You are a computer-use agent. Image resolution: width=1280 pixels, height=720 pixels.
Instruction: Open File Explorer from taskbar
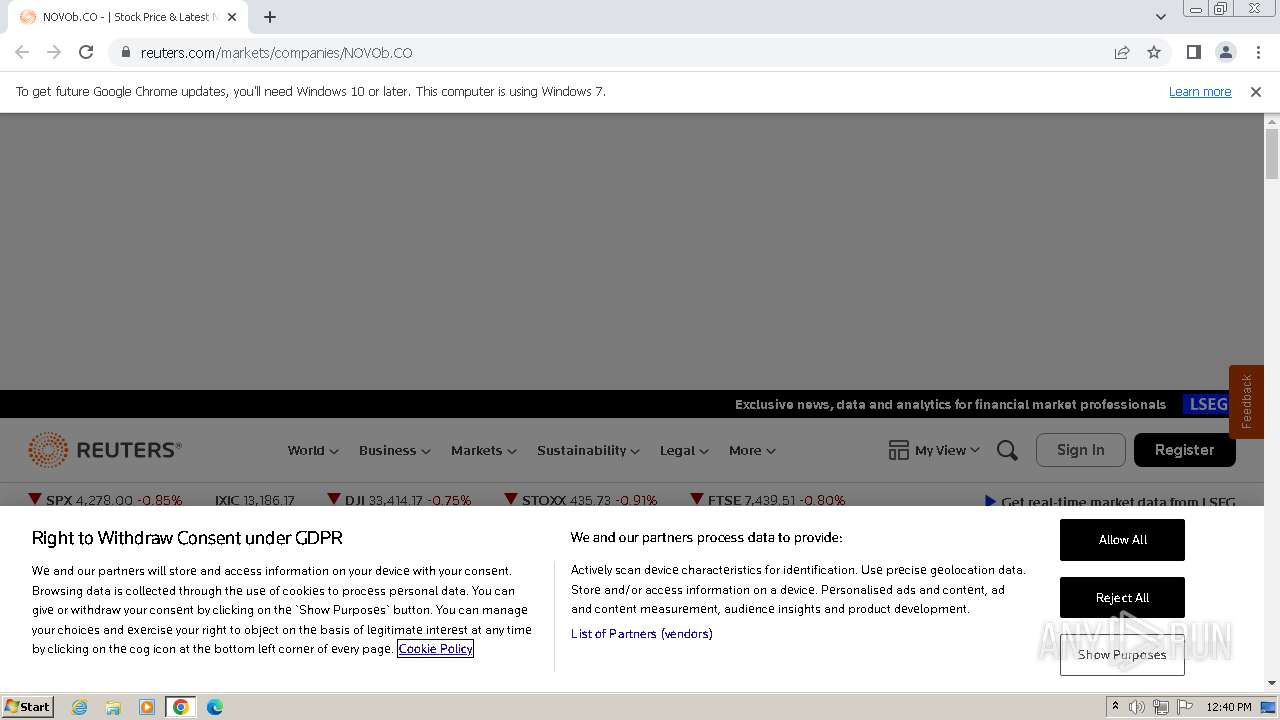[x=113, y=707]
